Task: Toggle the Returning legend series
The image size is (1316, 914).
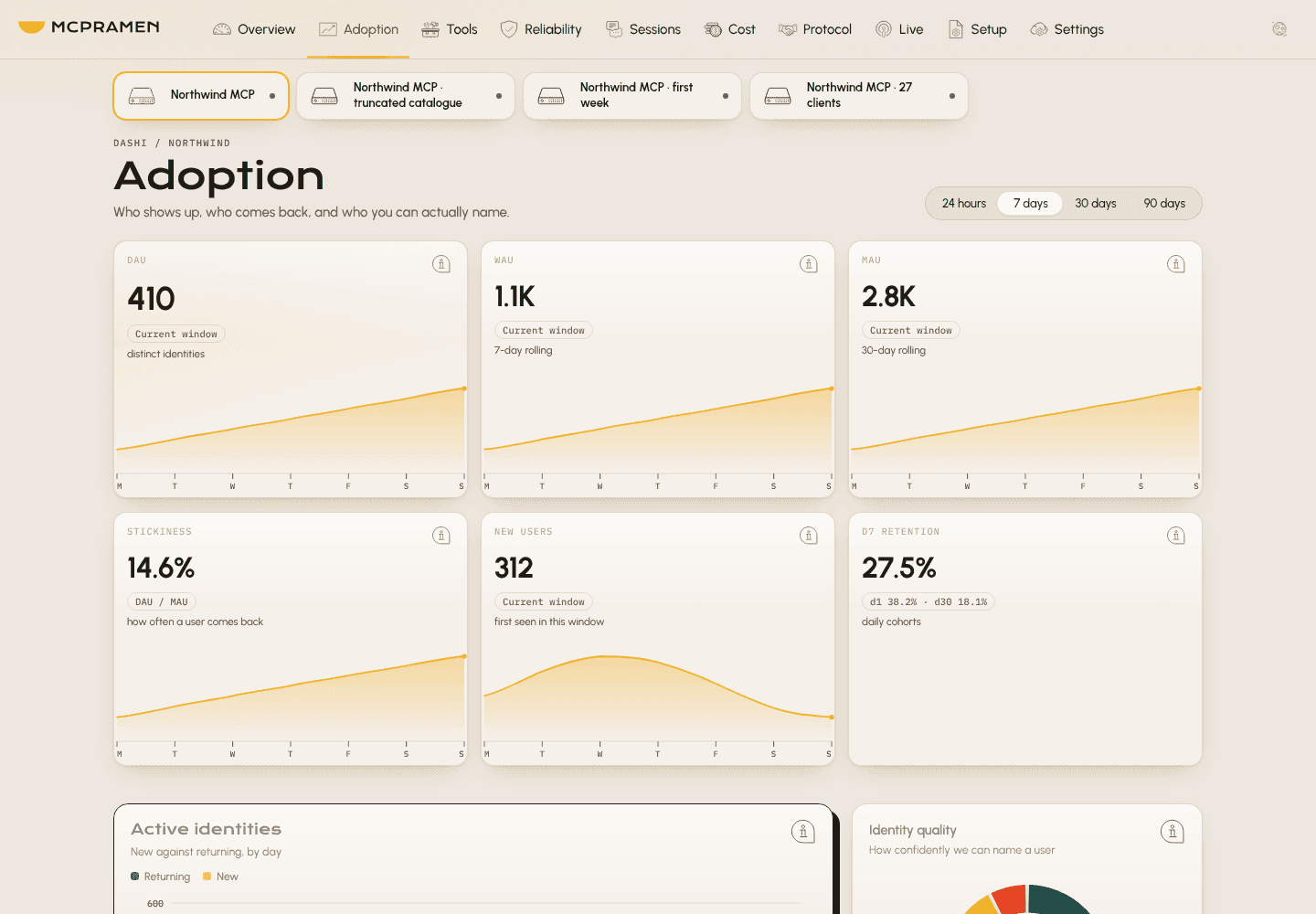Action: tap(161, 877)
